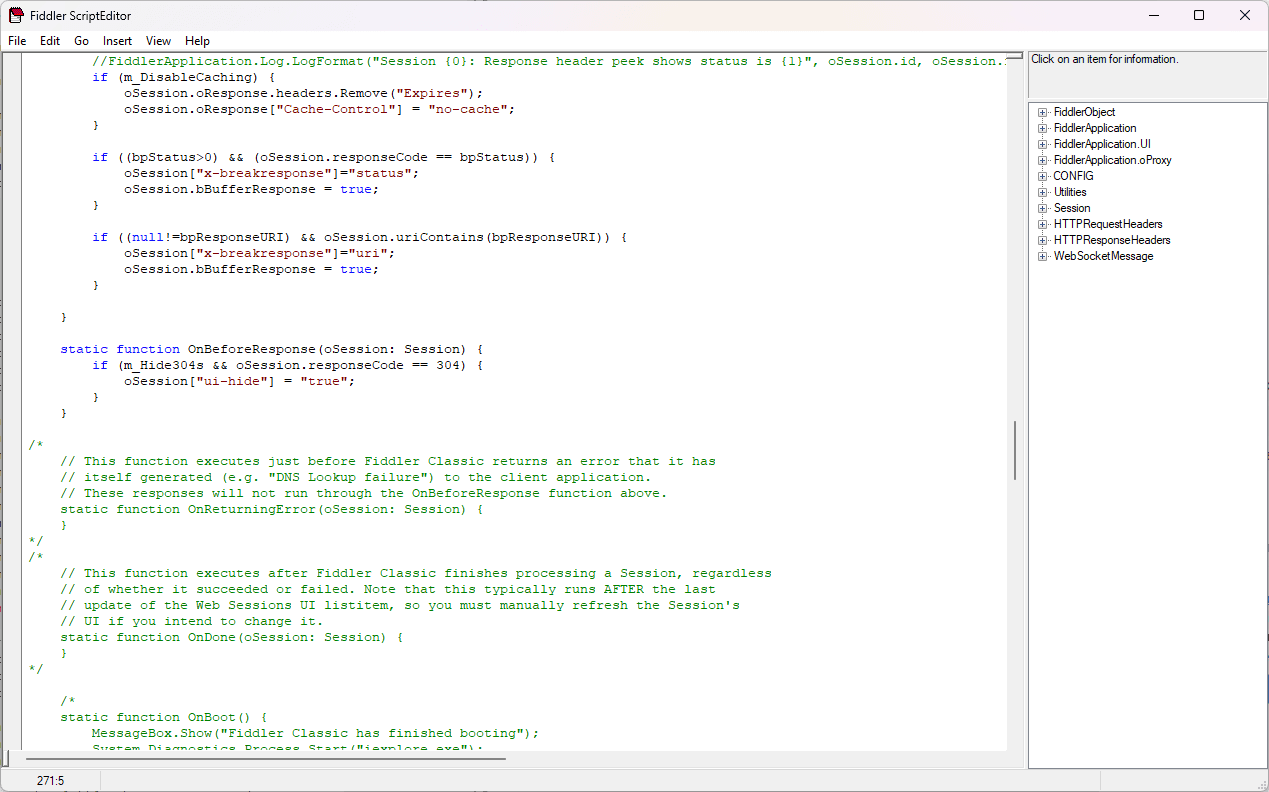
Task: Open the Edit menu
Action: pyautogui.click(x=50, y=41)
